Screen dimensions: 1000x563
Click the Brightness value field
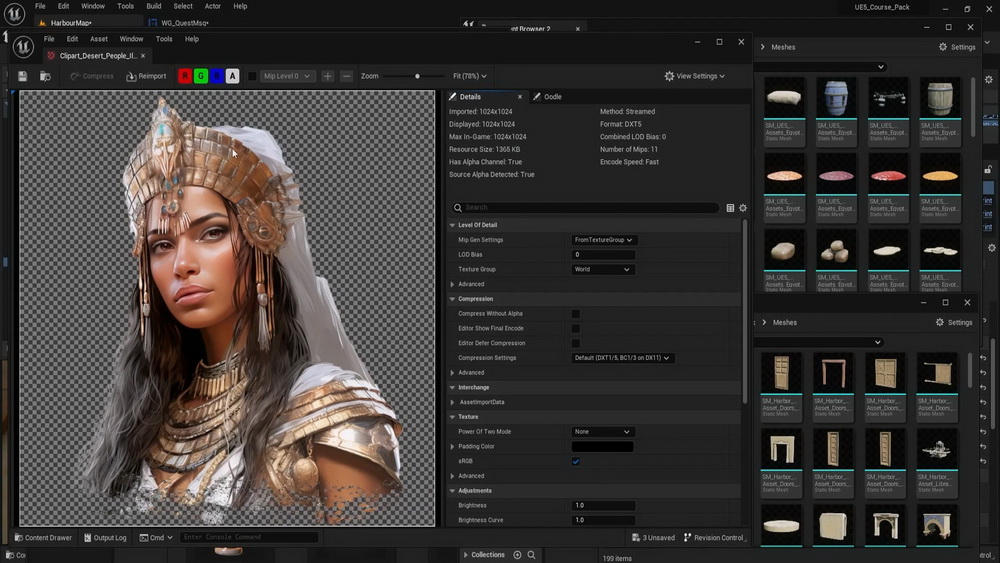(x=603, y=505)
